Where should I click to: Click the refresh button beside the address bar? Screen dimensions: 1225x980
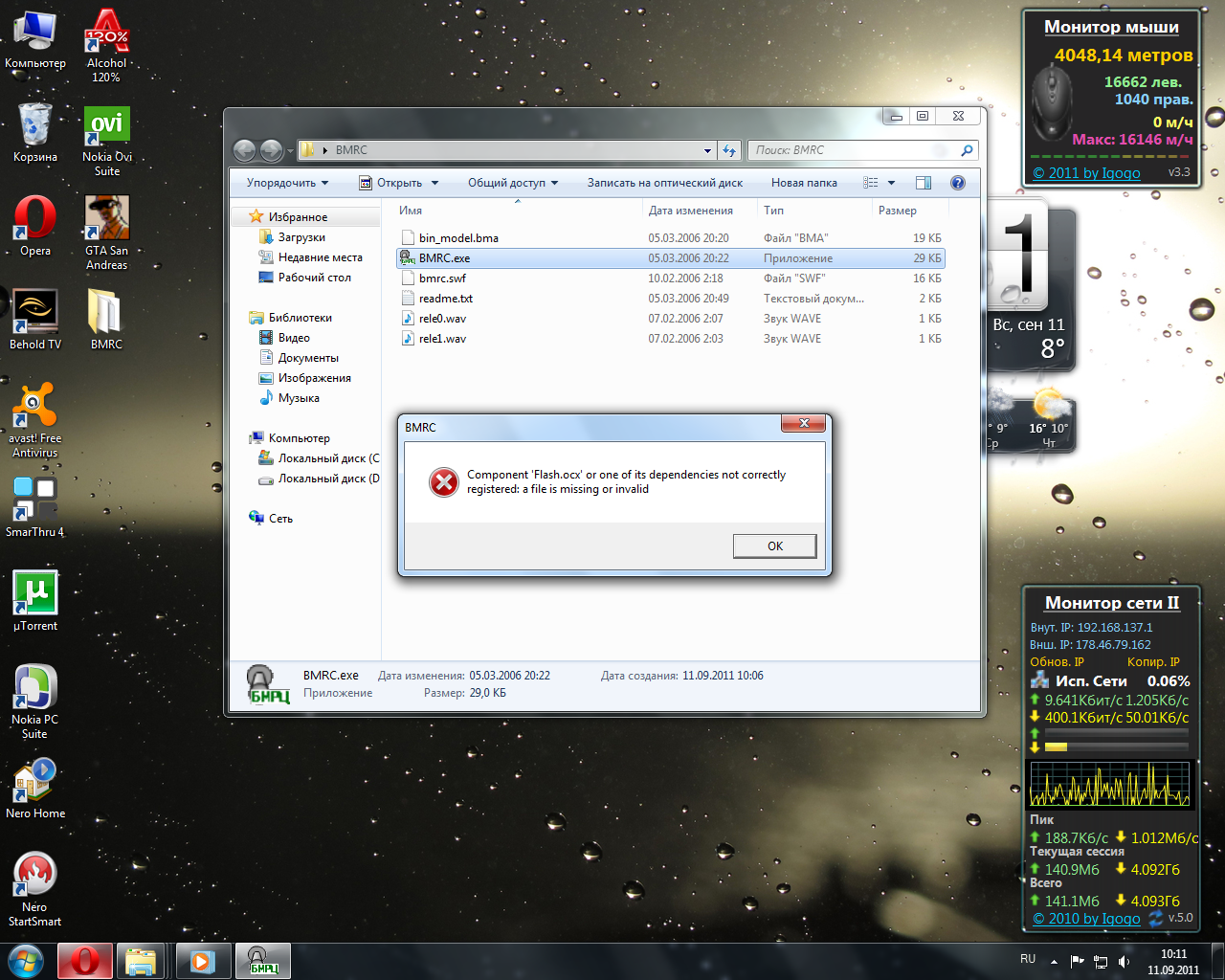click(x=729, y=150)
